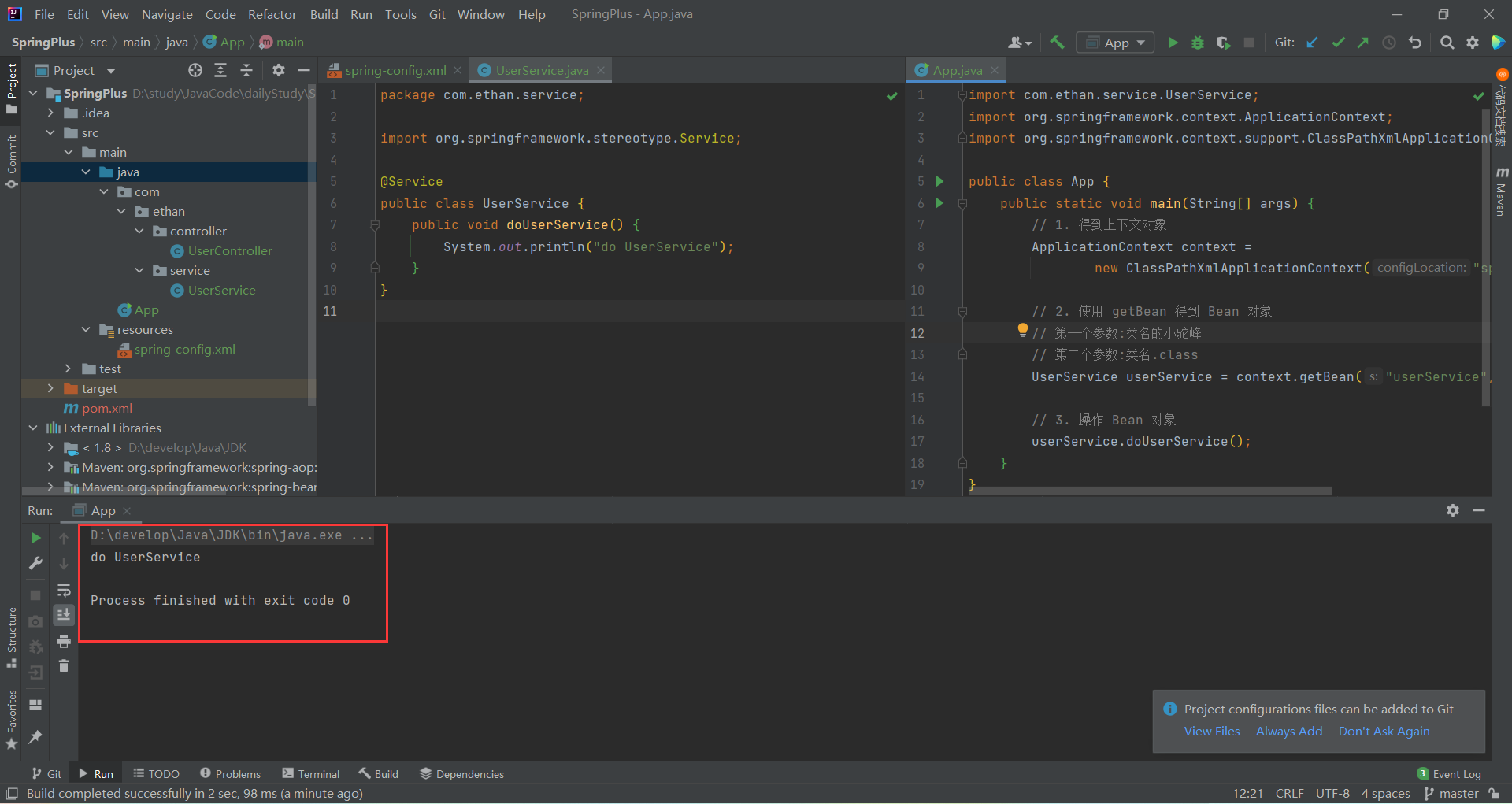Click the run gutter arrow beside class App

[x=939, y=181]
